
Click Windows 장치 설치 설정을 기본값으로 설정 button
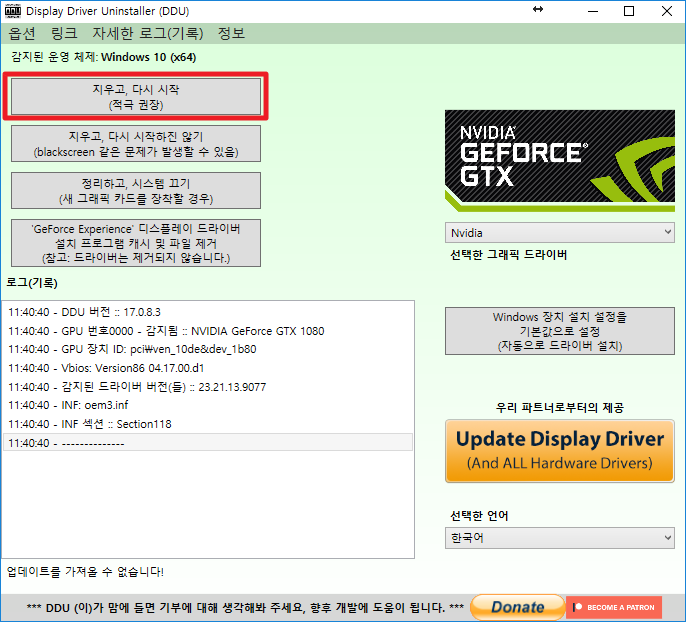click(x=560, y=331)
